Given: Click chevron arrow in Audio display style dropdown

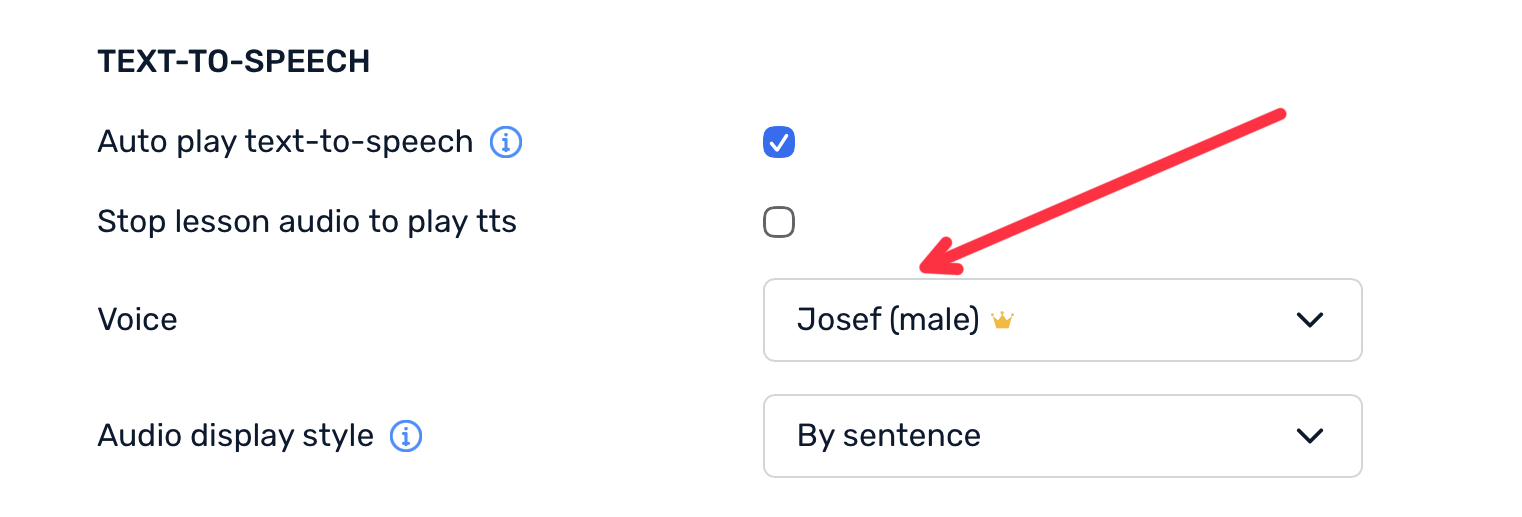Looking at the screenshot, I should coord(1309,436).
